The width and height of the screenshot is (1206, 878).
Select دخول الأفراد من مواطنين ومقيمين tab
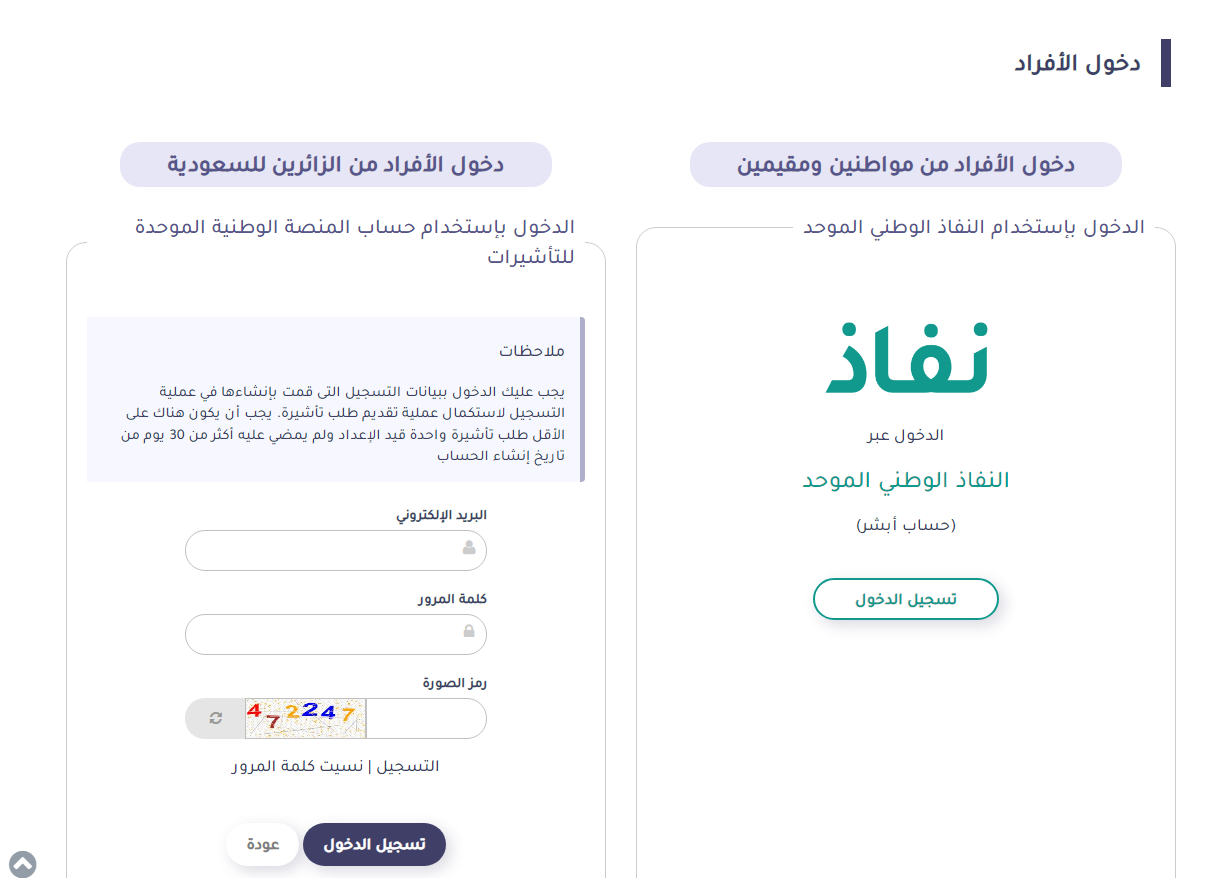coord(905,164)
